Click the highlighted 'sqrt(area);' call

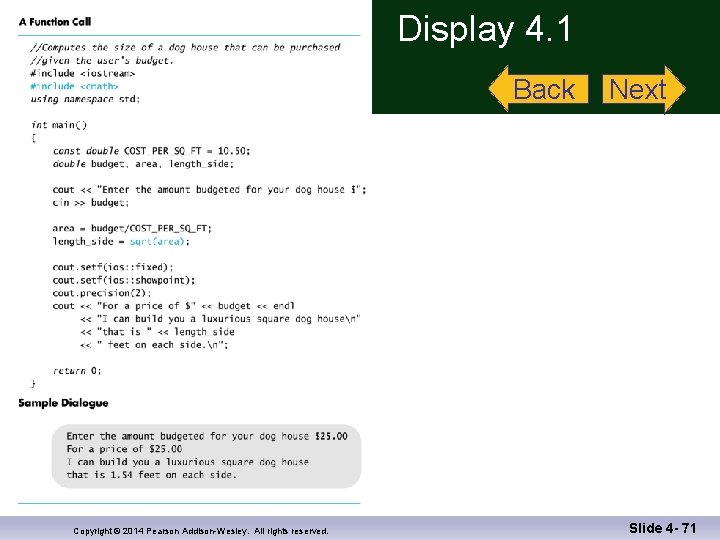tap(159, 241)
